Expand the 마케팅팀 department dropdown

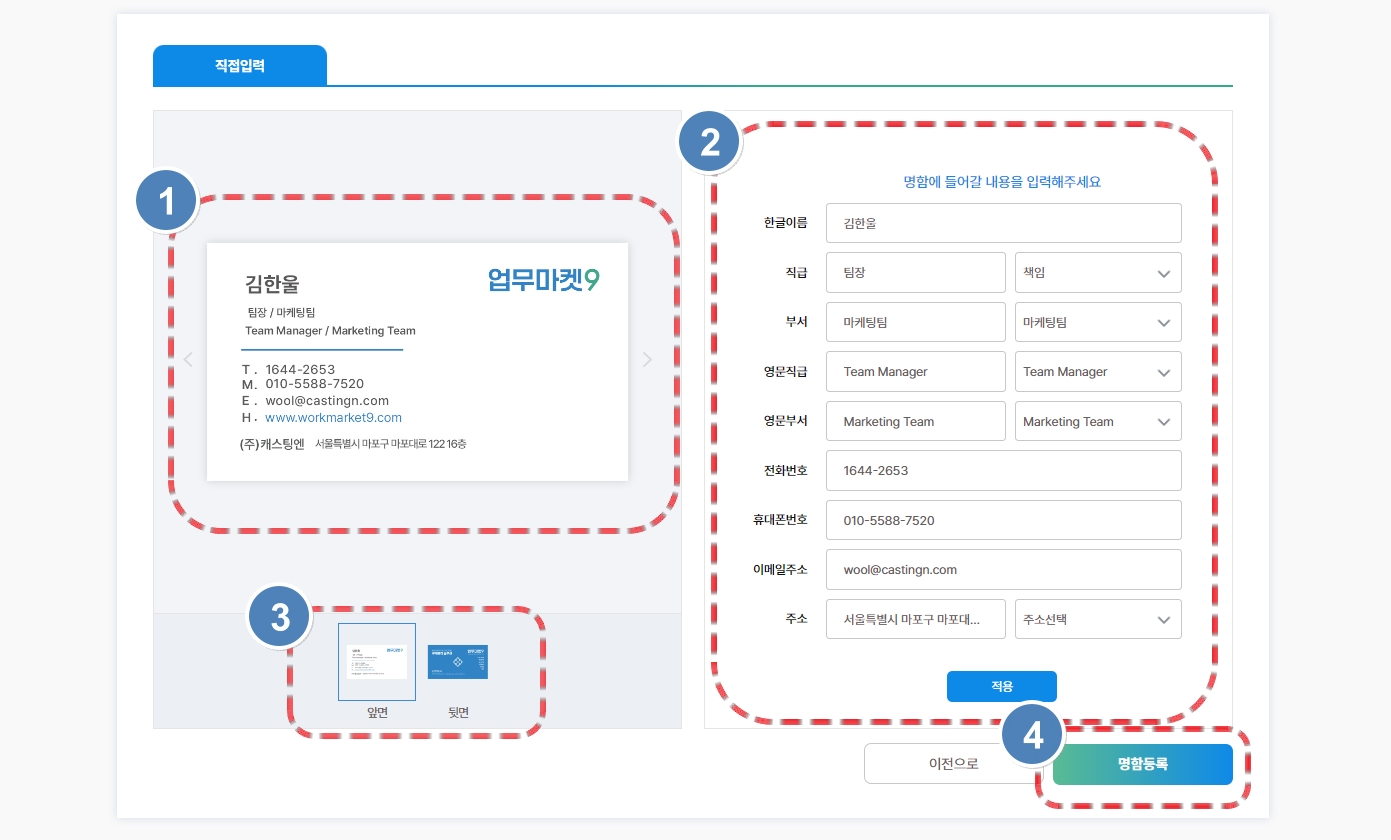1097,322
